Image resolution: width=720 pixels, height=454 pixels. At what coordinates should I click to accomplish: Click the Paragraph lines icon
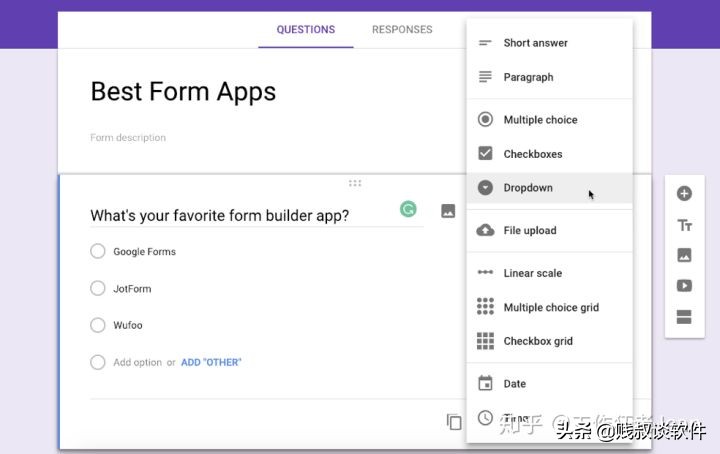click(x=485, y=77)
